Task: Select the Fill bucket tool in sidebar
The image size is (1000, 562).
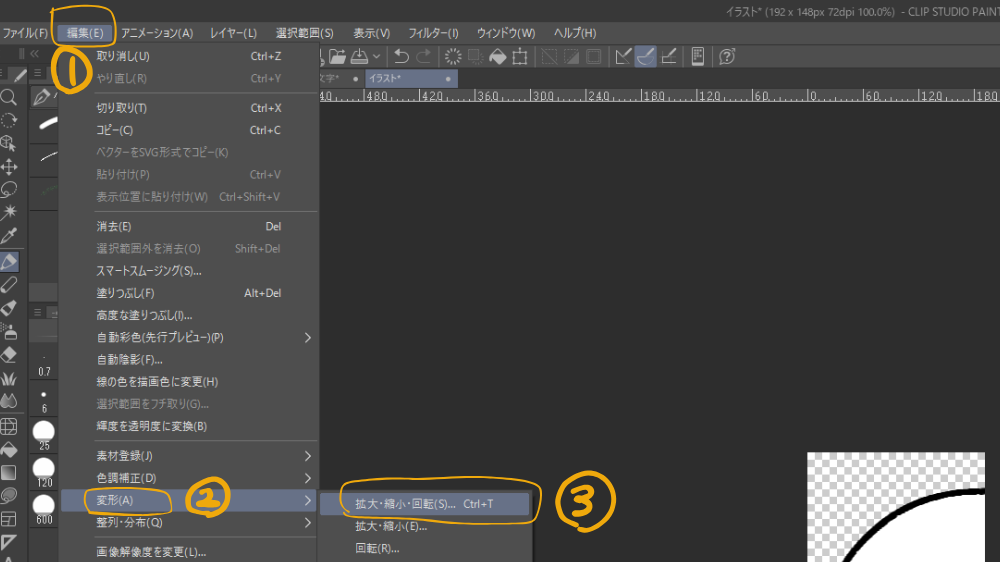Action: tap(8, 450)
